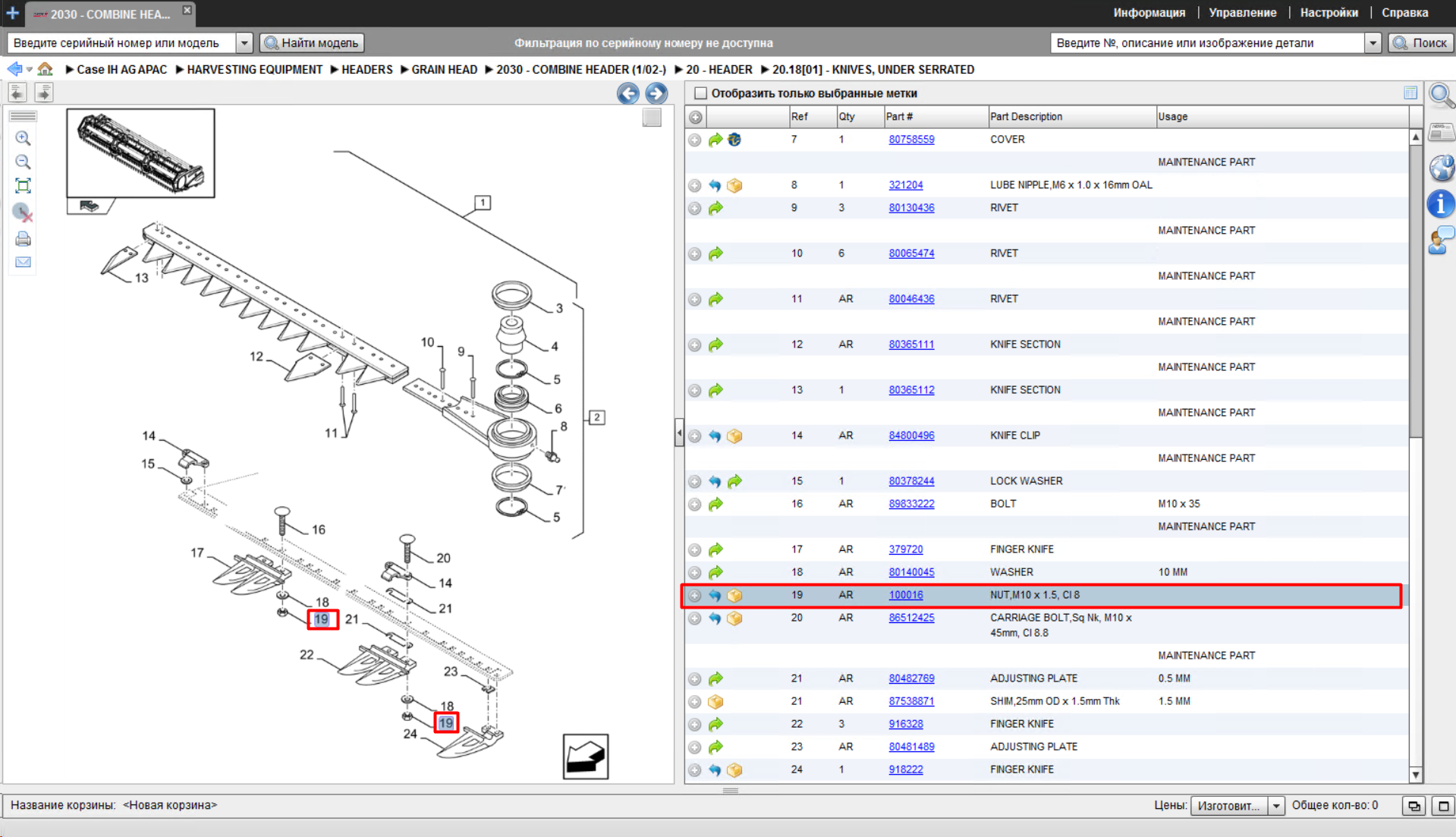Click green arrow on RIVET 80130436 row
Screen dimensions: 1456x837
715,208
